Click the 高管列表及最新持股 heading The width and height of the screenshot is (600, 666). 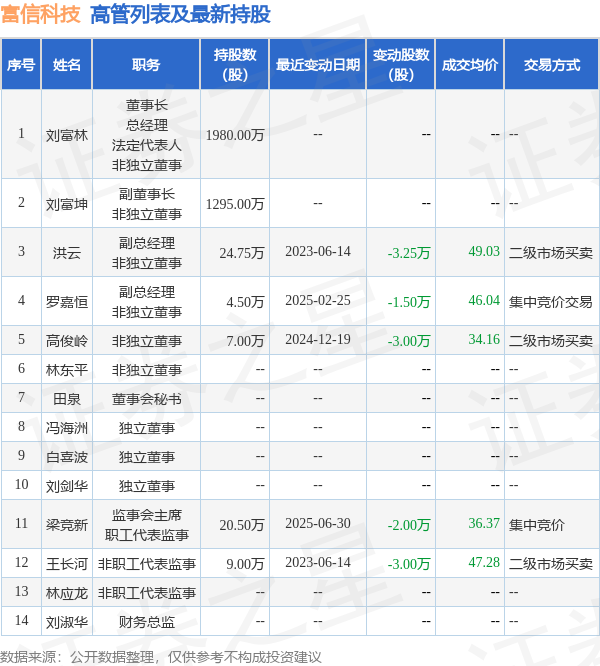[180, 14]
